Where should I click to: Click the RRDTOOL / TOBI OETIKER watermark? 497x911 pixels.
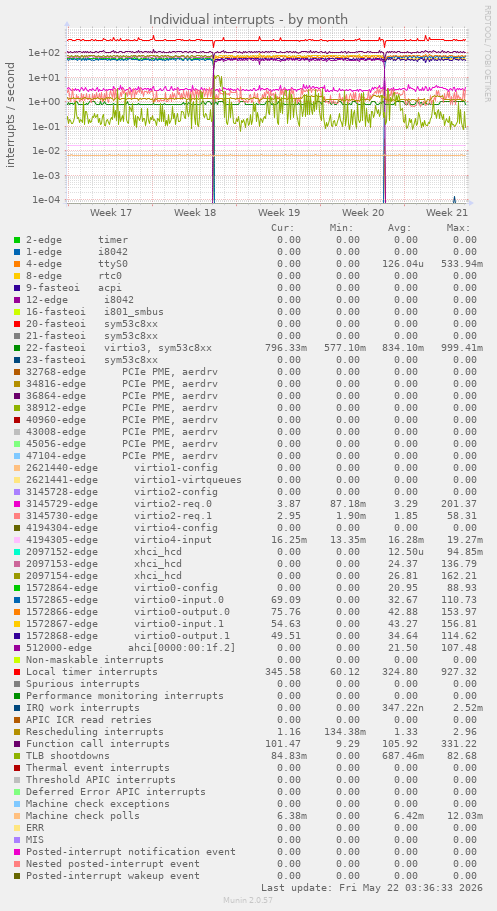click(x=487, y=53)
